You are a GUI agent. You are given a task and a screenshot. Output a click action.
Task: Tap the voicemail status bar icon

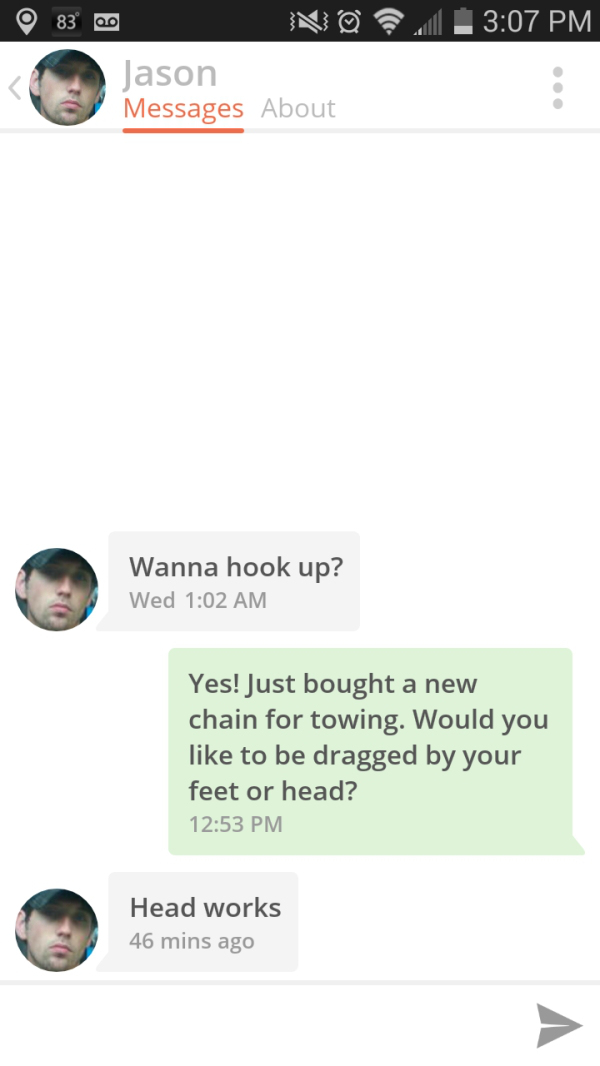[108, 21]
